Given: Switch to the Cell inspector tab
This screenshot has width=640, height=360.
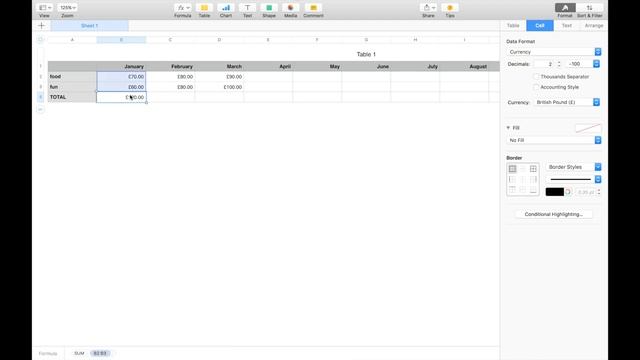Looking at the screenshot, I should coord(540,26).
